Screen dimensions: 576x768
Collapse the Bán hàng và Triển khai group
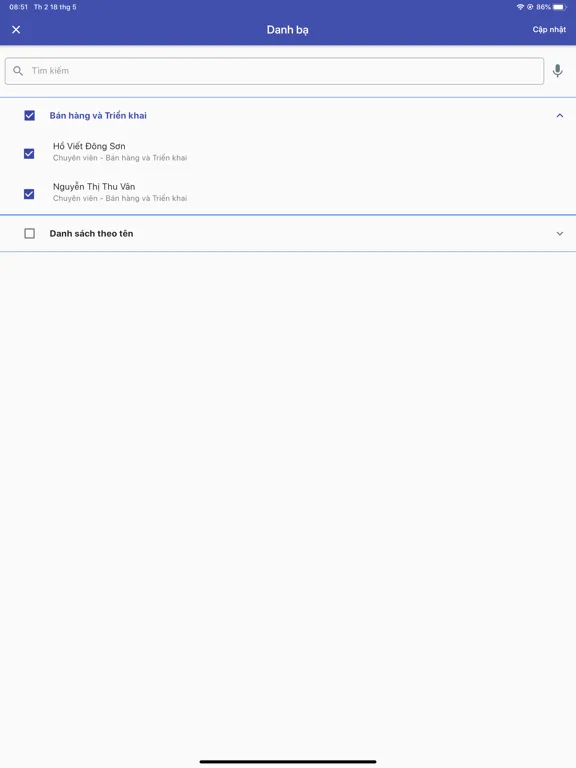coord(560,116)
